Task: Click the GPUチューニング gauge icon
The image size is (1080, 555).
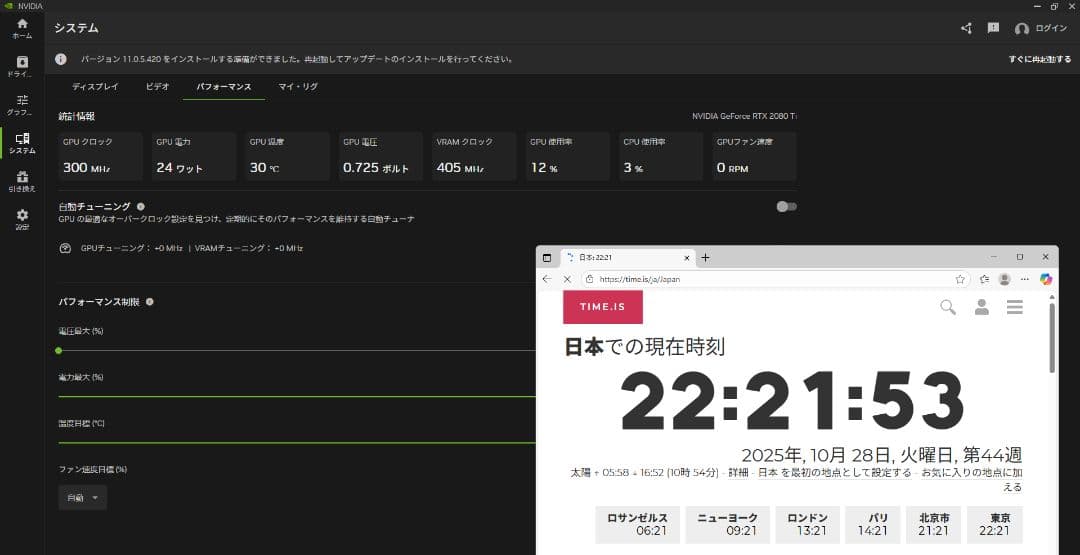Action: pyautogui.click(x=65, y=249)
